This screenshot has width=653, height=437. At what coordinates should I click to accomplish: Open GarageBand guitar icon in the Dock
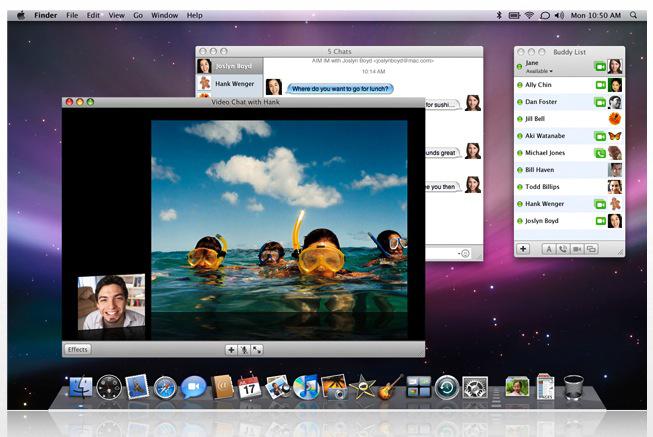coord(390,387)
